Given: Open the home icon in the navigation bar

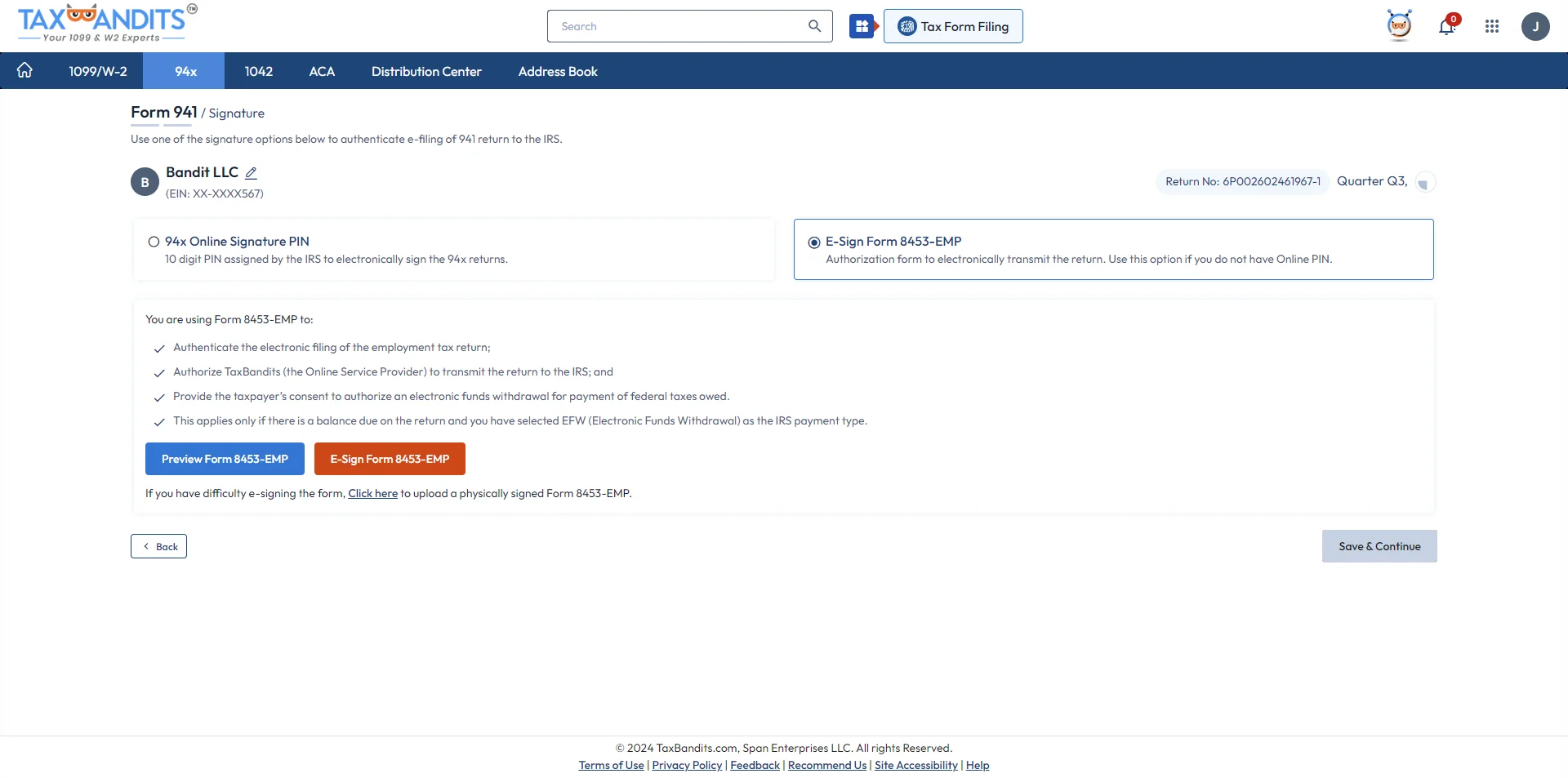Looking at the screenshot, I should [x=24, y=70].
